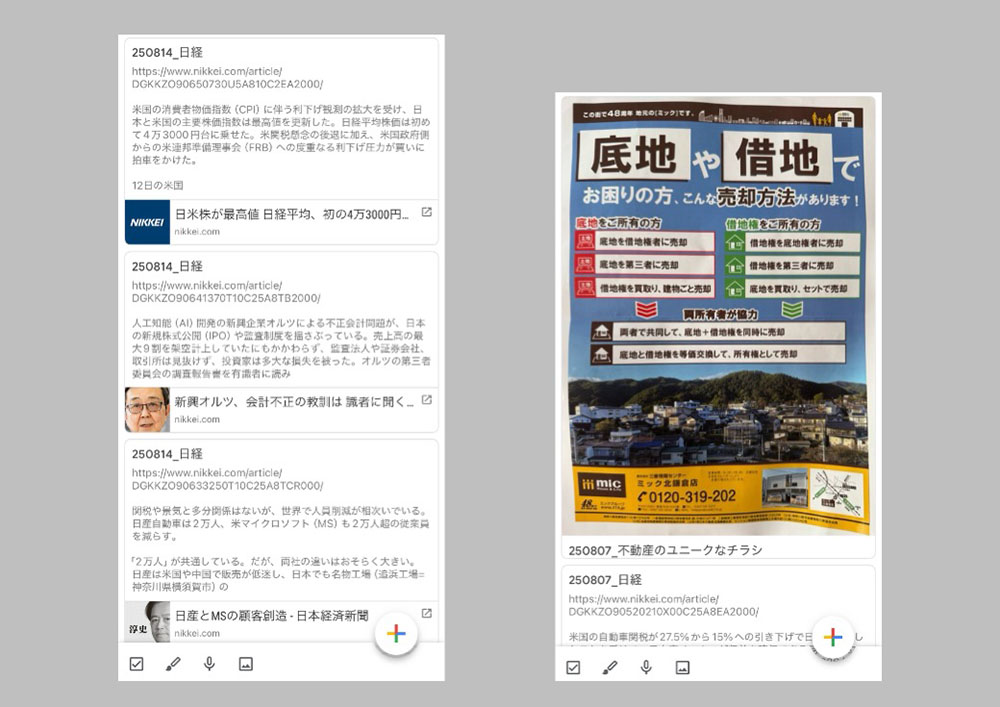Tap the new list checkbox icon in left phone
The height and width of the screenshot is (707, 1000).
pos(136,664)
